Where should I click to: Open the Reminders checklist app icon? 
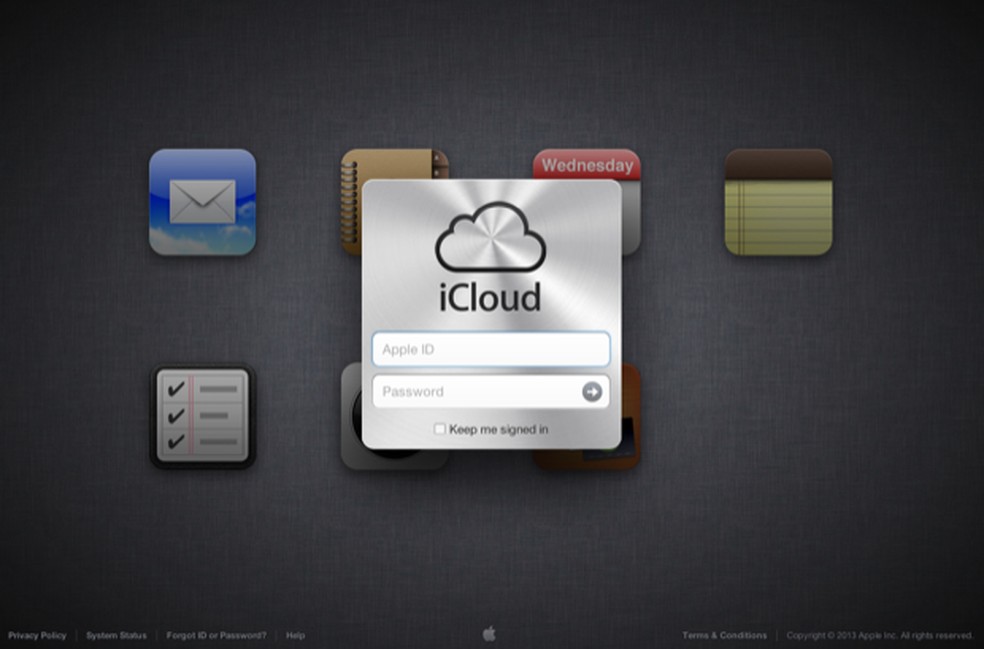[x=203, y=415]
